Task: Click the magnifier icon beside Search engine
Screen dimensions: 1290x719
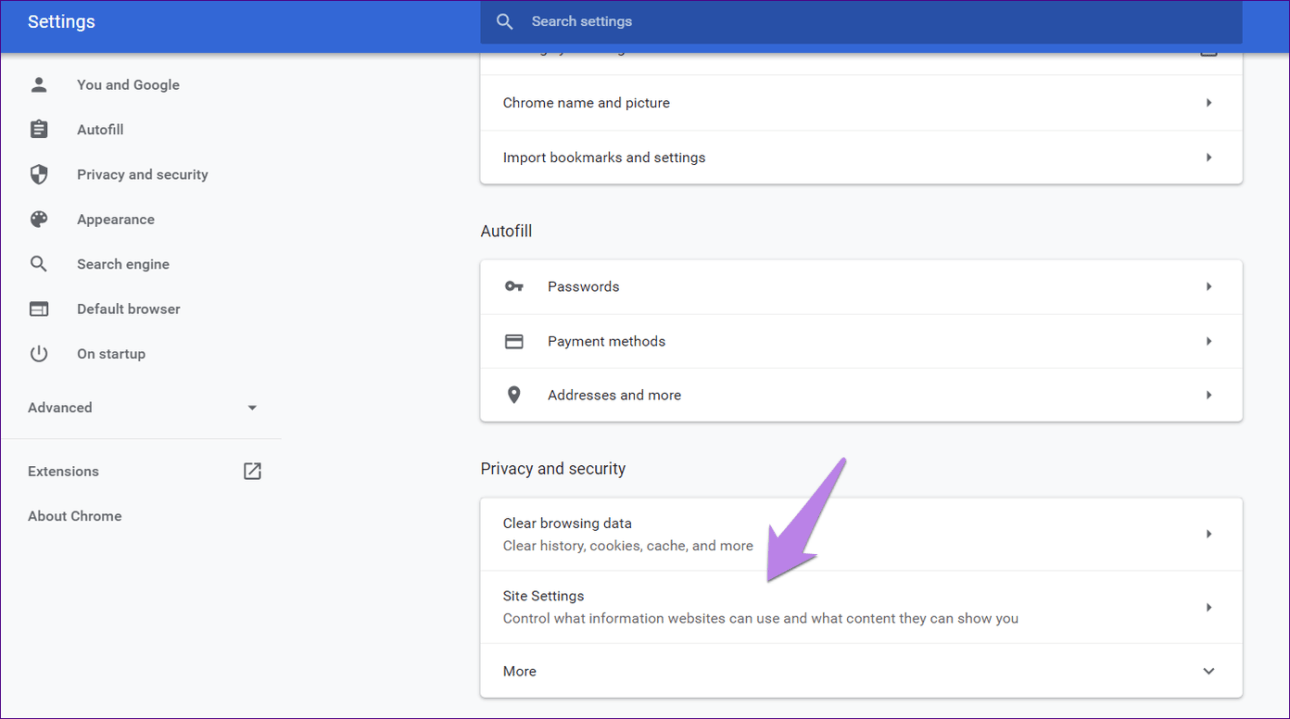Action: (39, 264)
